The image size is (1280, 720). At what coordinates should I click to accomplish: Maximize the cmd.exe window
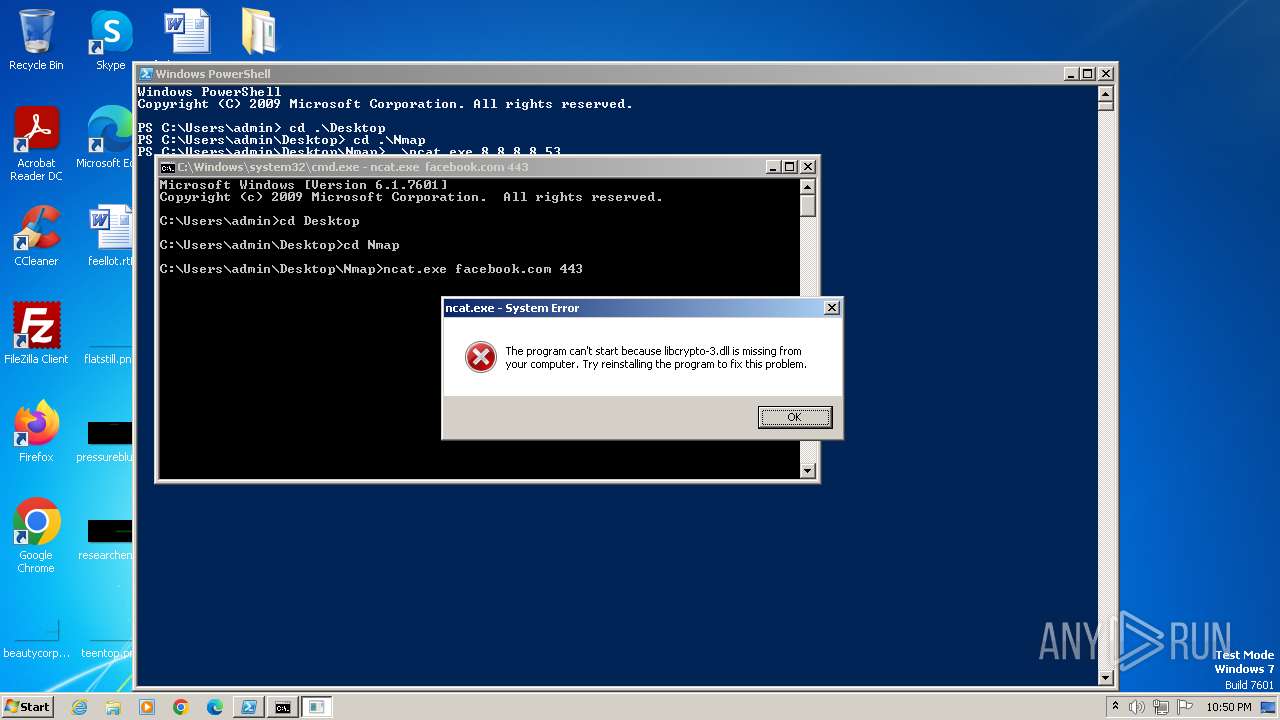790,167
